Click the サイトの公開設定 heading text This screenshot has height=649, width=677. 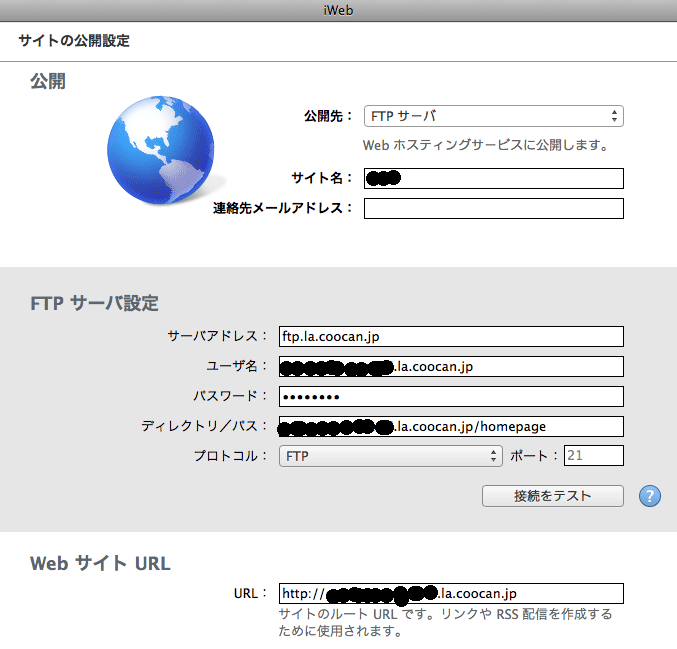pyautogui.click(x=74, y=41)
